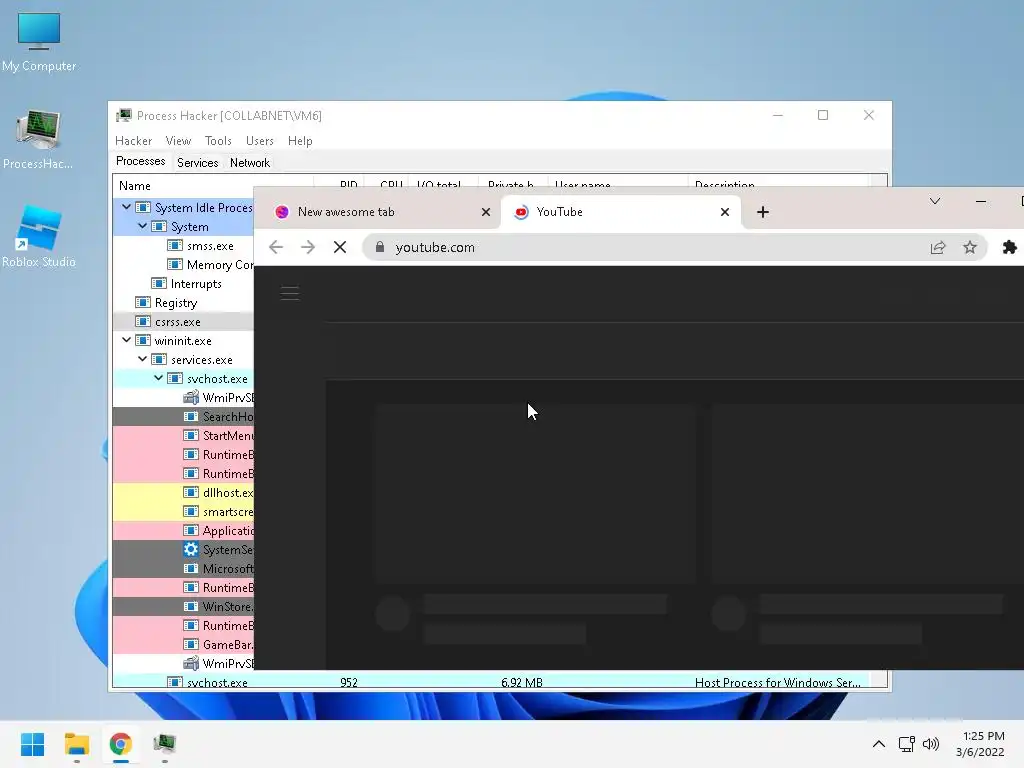Open the My Computer desktop icon

point(39,41)
